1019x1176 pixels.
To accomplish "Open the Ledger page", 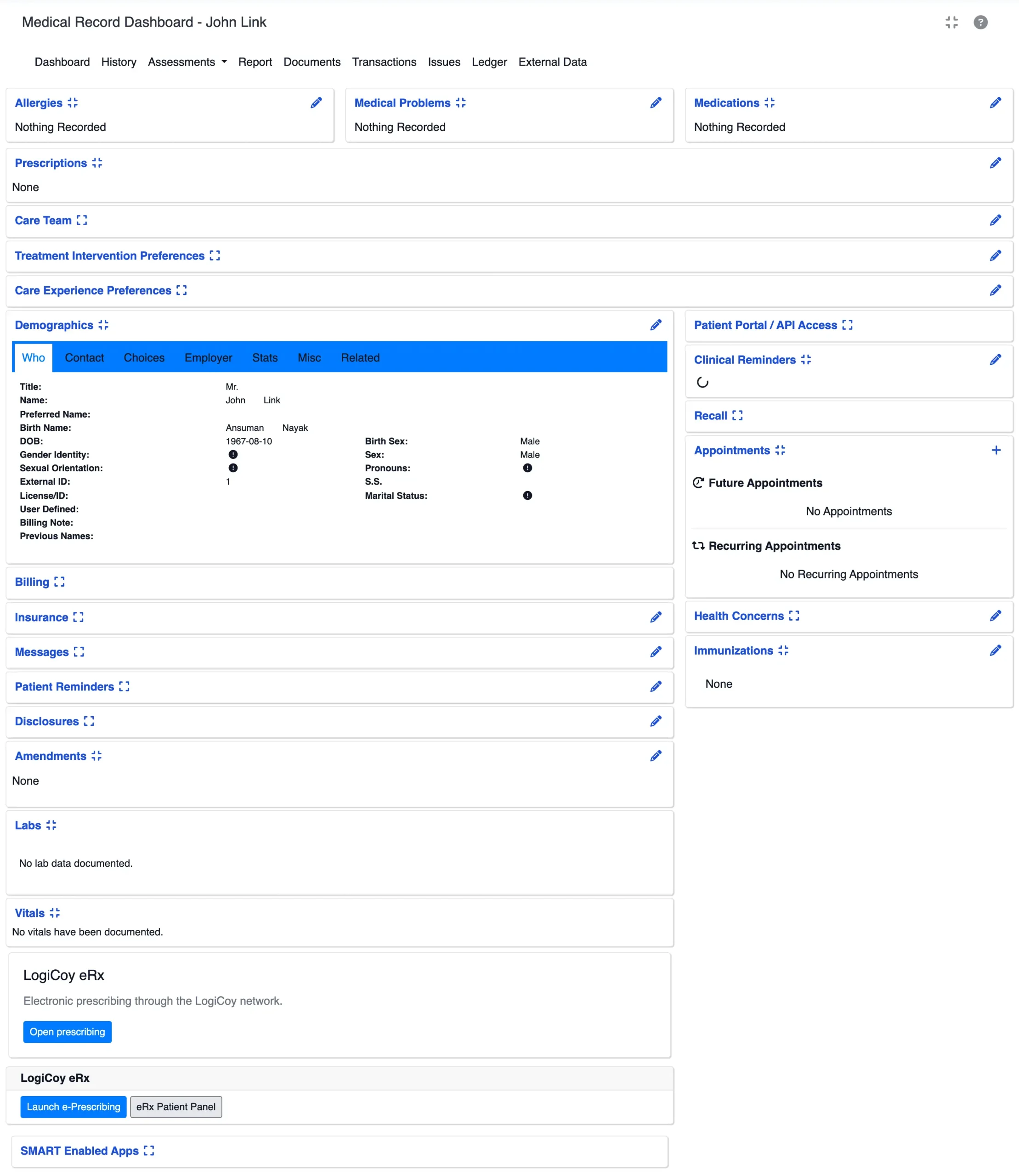I will [489, 62].
